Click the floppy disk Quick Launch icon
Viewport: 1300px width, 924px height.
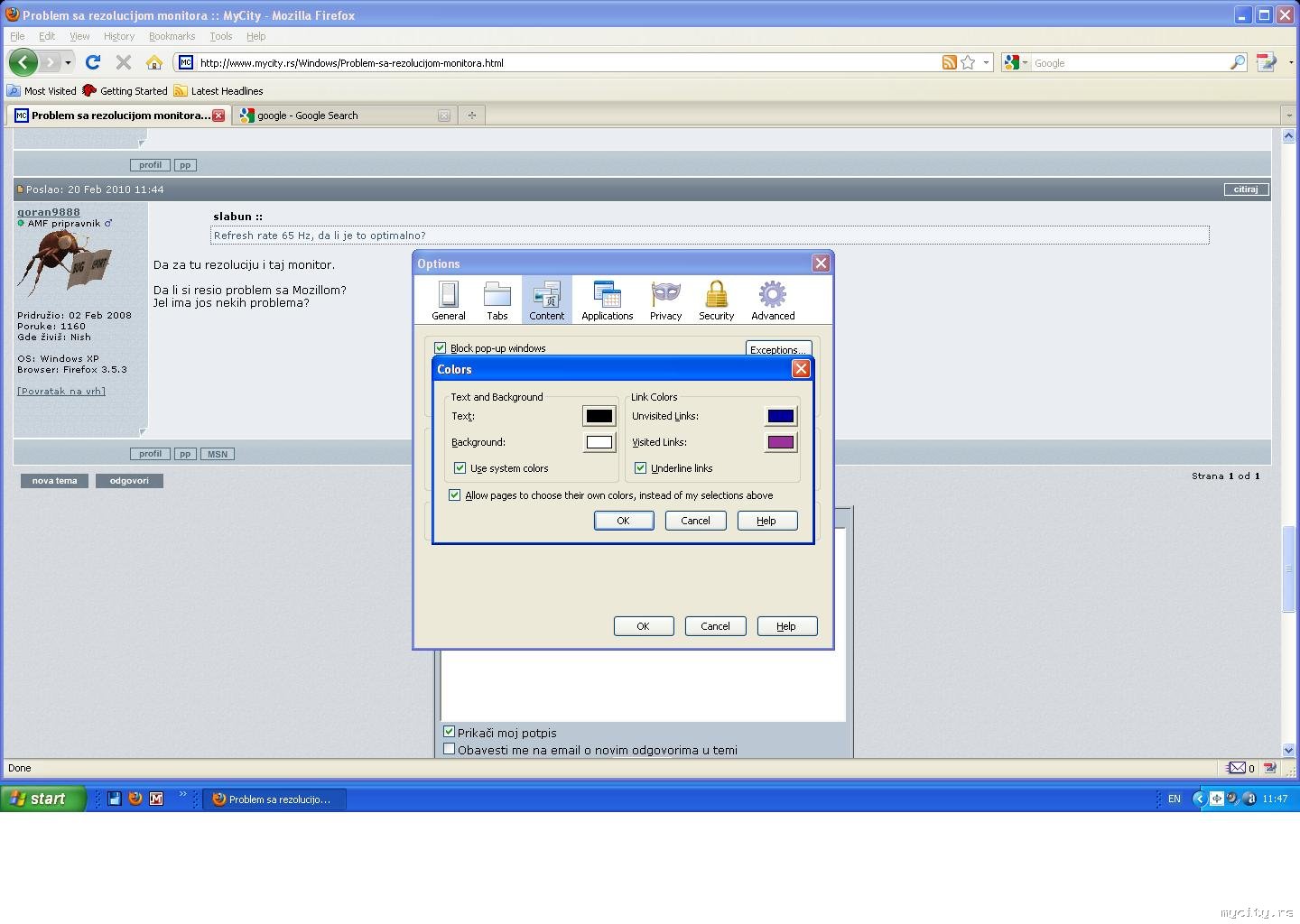pos(115,799)
